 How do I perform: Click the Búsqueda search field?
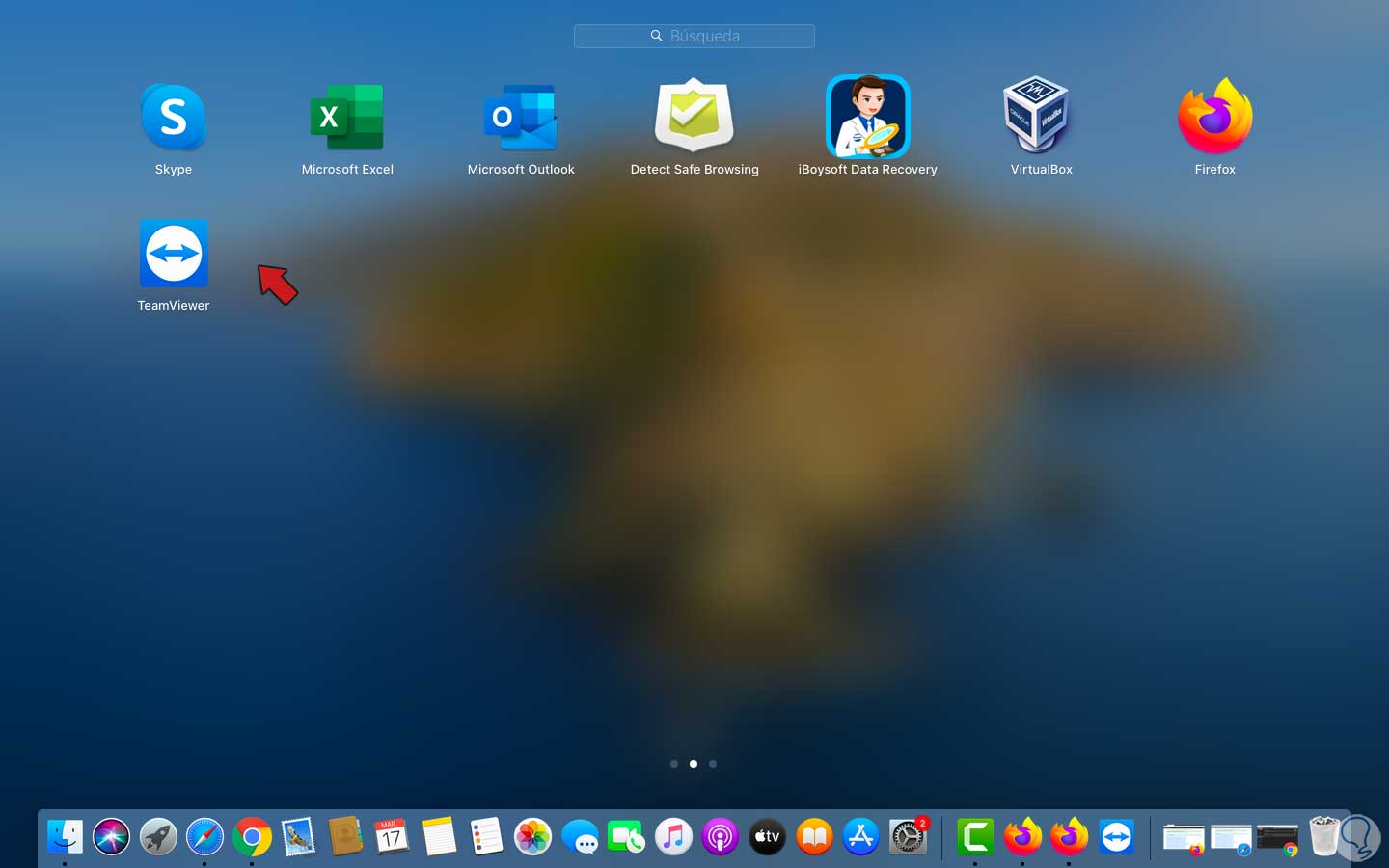pyautogui.click(x=694, y=36)
